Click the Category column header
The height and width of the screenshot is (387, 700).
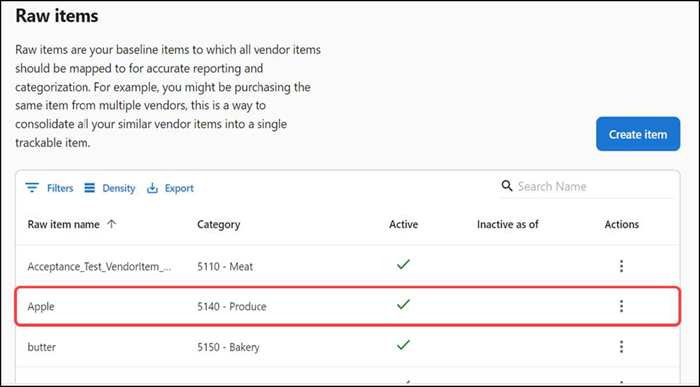(x=218, y=224)
